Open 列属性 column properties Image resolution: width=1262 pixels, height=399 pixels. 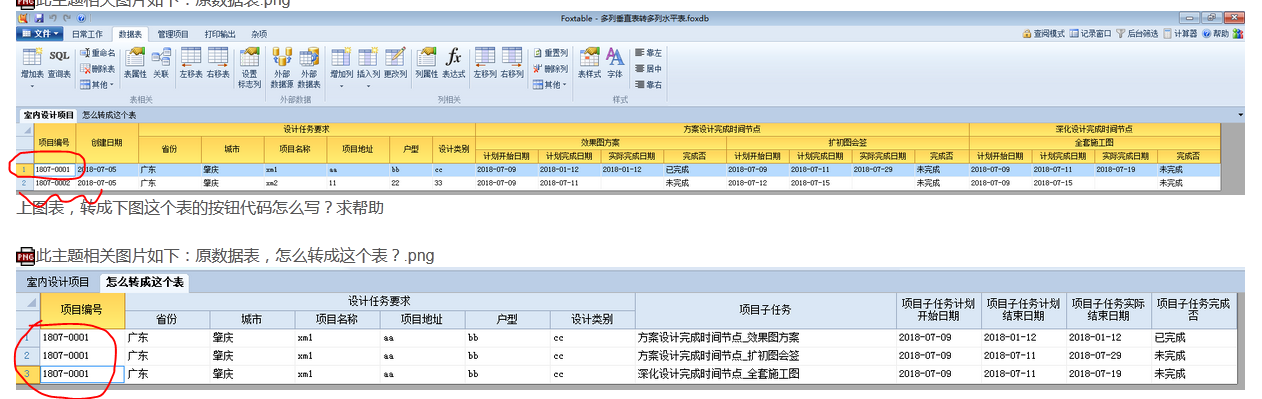(427, 63)
